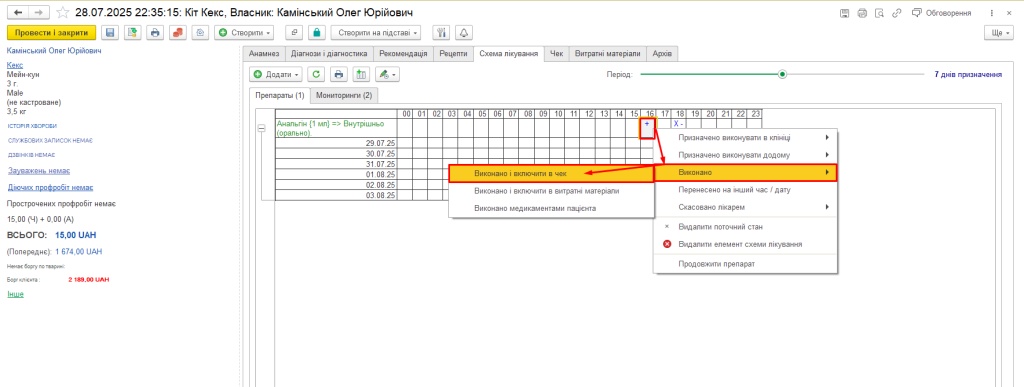Click the red coins icon in the toolbar
The image size is (1024, 387).
tap(177, 32)
